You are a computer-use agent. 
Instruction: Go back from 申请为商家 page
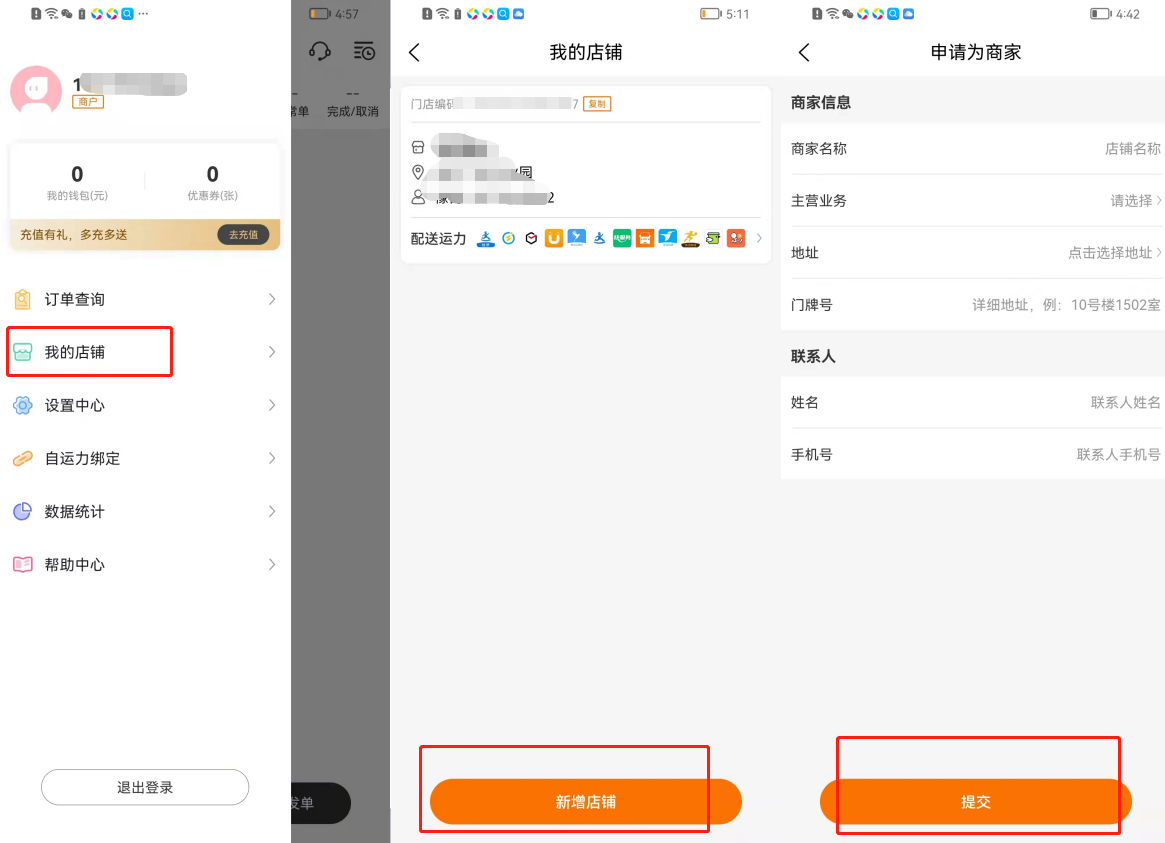(x=804, y=53)
